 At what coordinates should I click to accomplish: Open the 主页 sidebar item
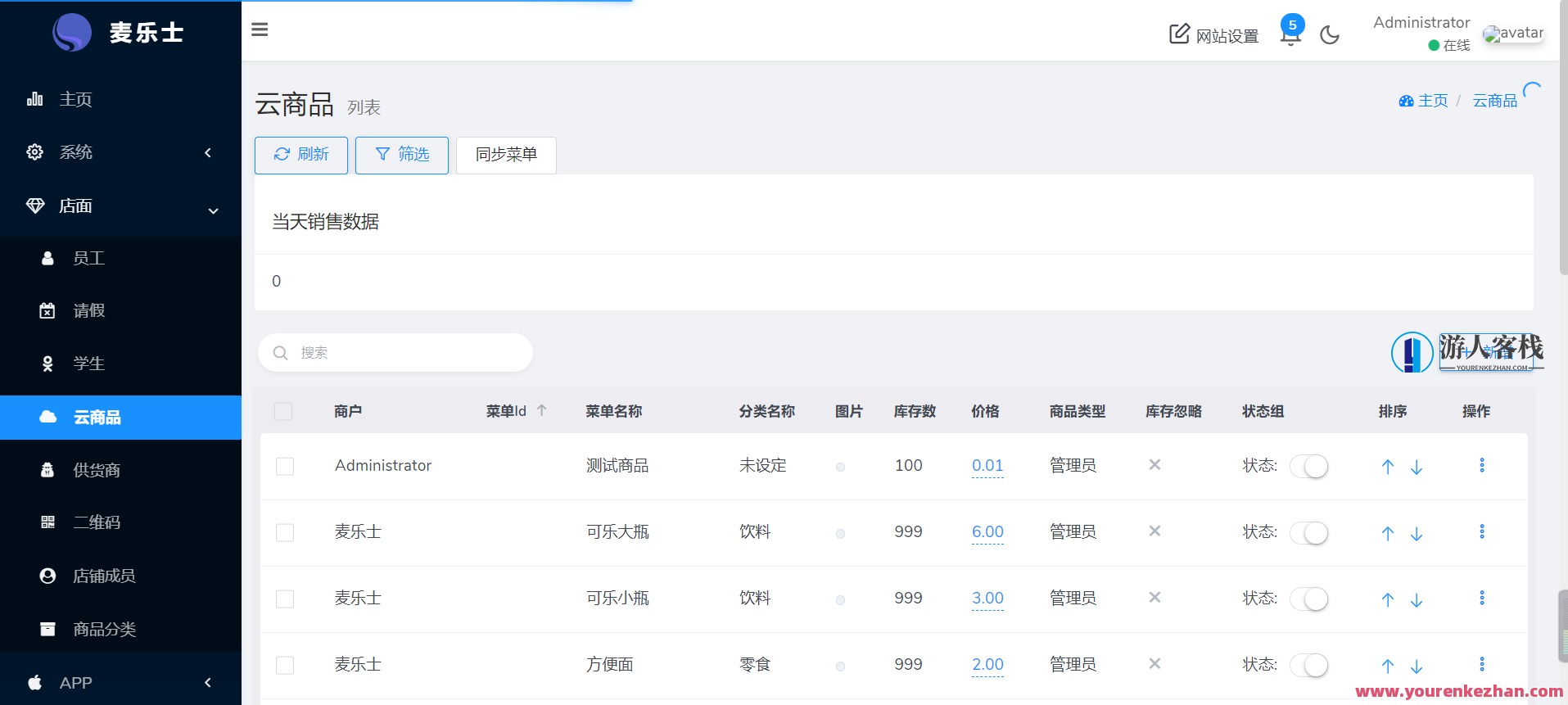(120, 99)
